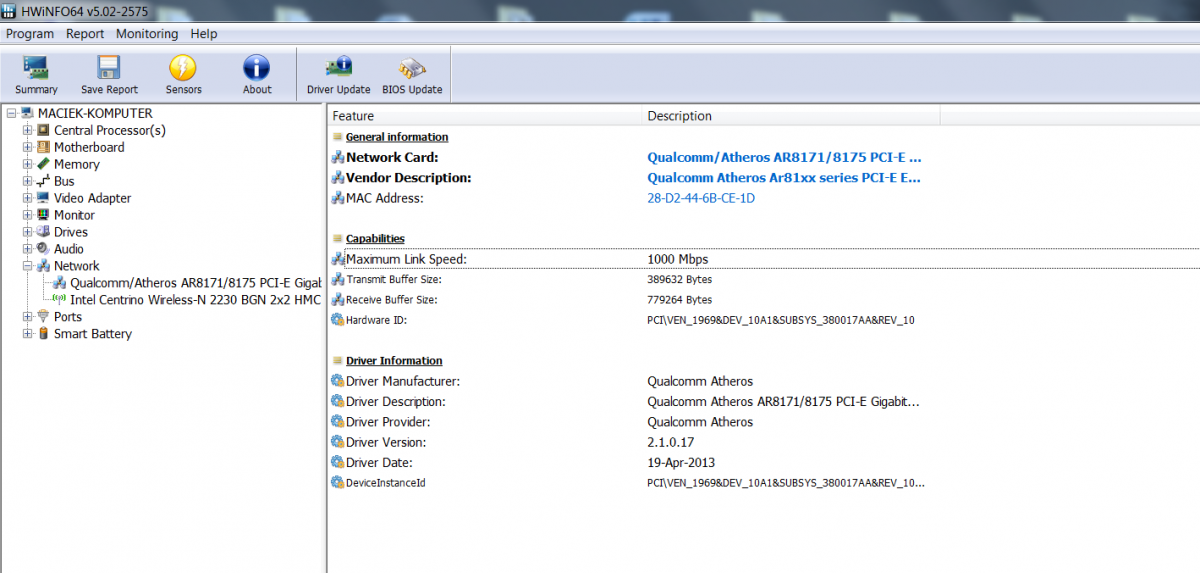The height and width of the screenshot is (573, 1200).
Task: Click the gear icon beside Driver Version
Action: coord(338,442)
